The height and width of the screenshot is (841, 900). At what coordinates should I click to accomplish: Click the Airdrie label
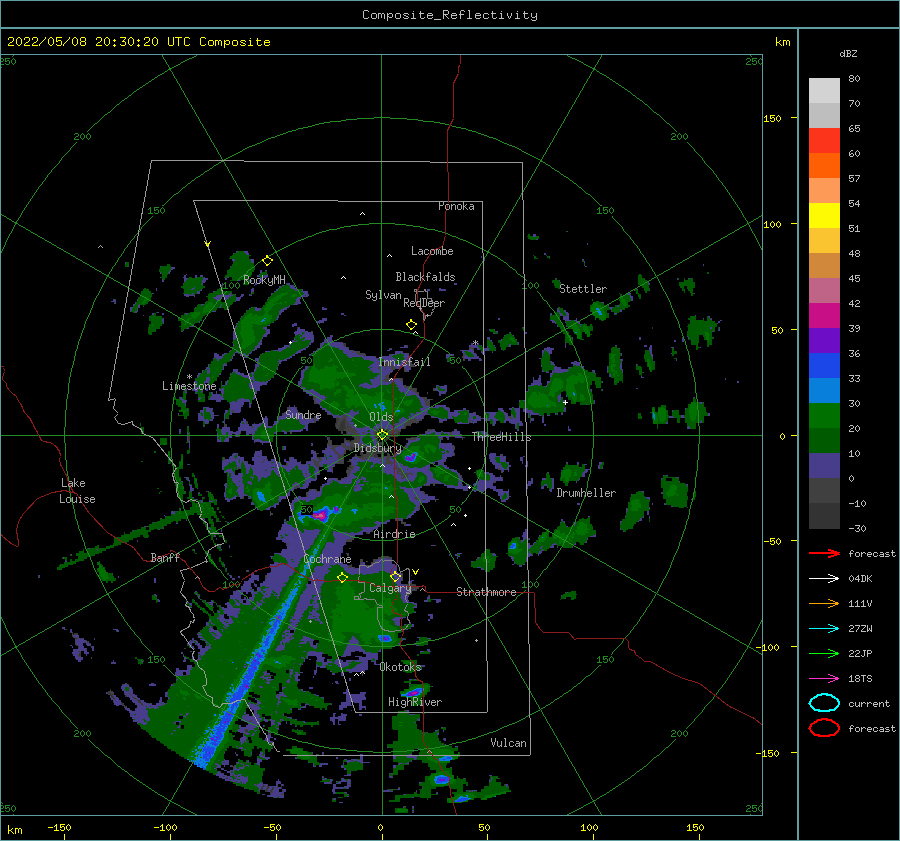[x=394, y=534]
